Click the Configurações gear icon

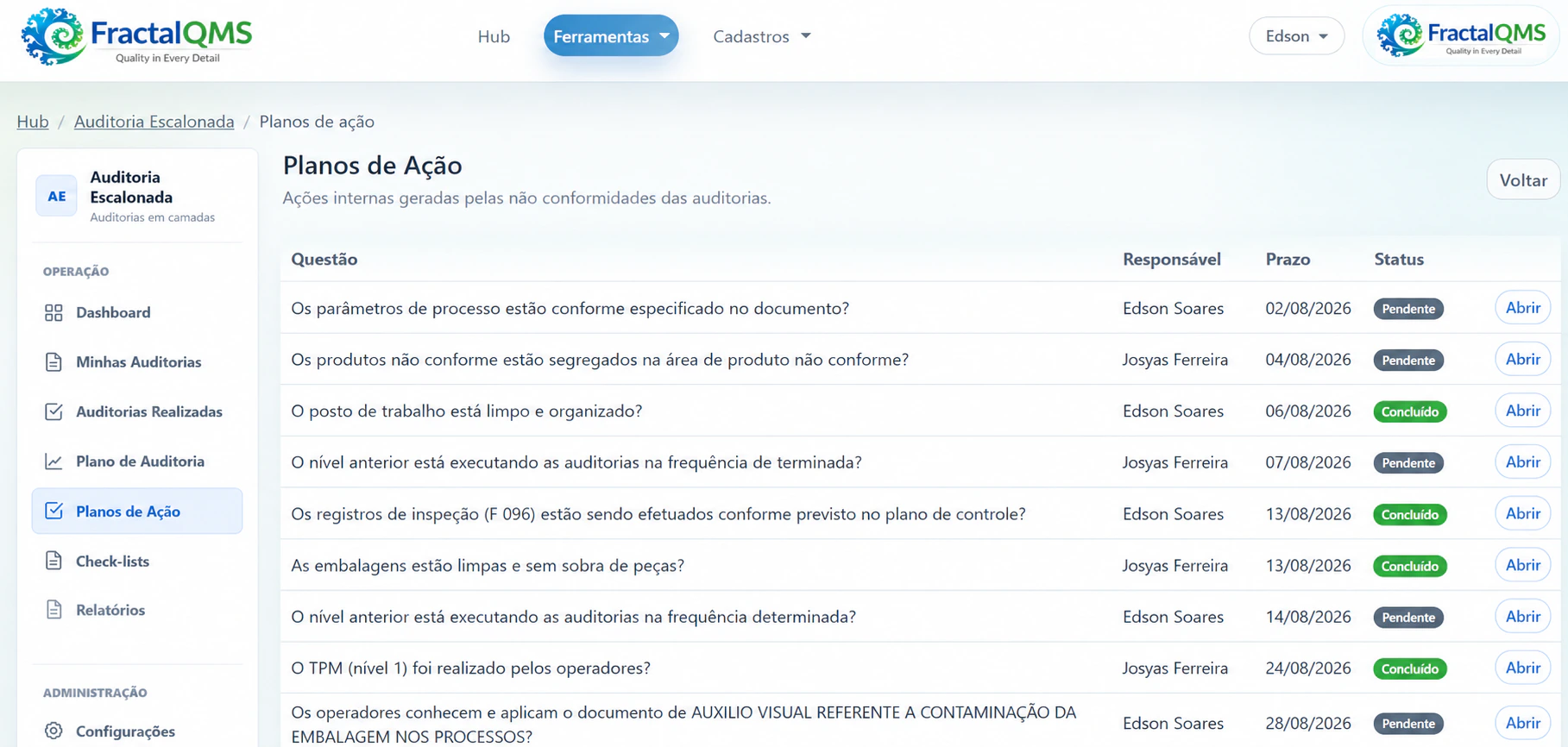click(x=54, y=731)
